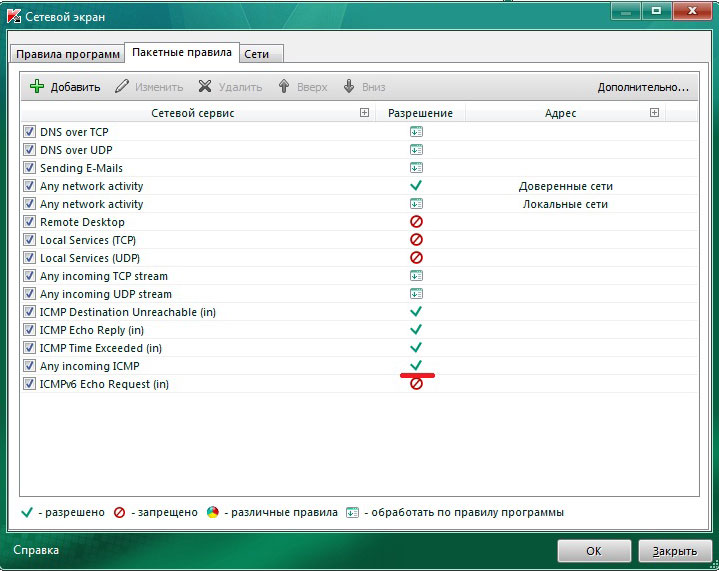Click the pencil Изменить icon
This screenshot has height=571, width=719.
(x=122, y=87)
